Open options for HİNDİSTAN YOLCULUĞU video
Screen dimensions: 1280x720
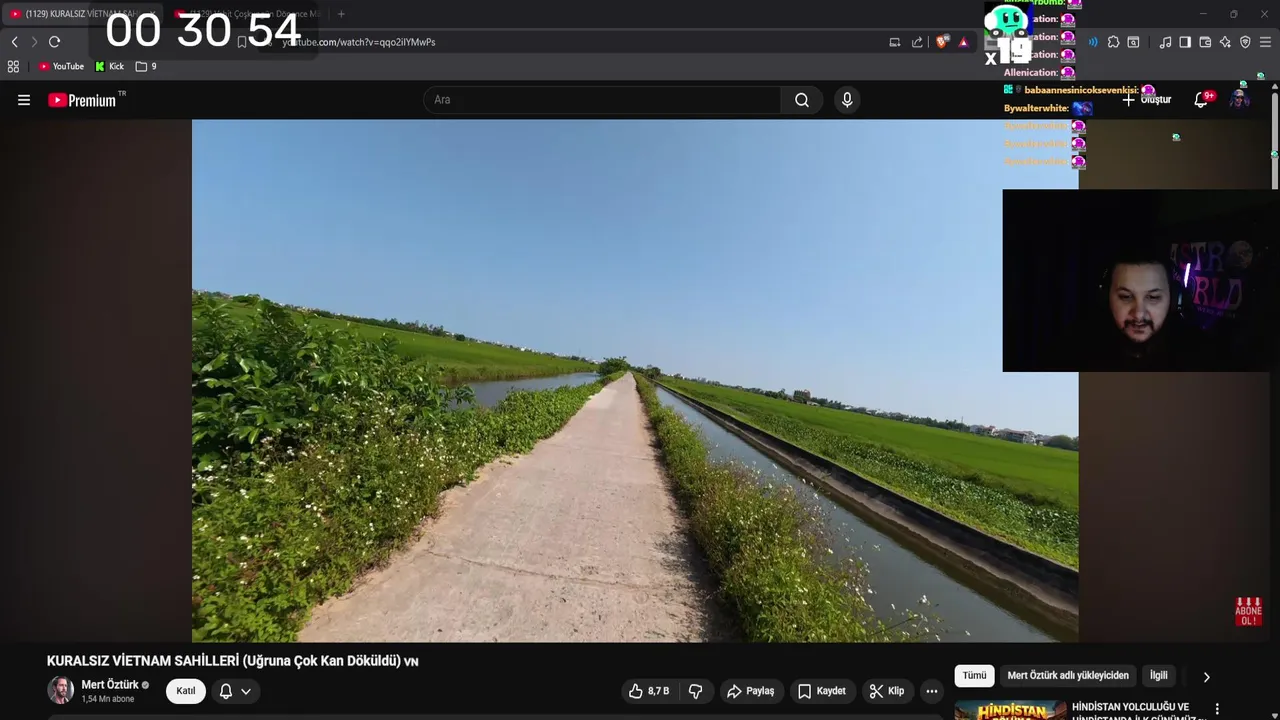[x=1217, y=709]
